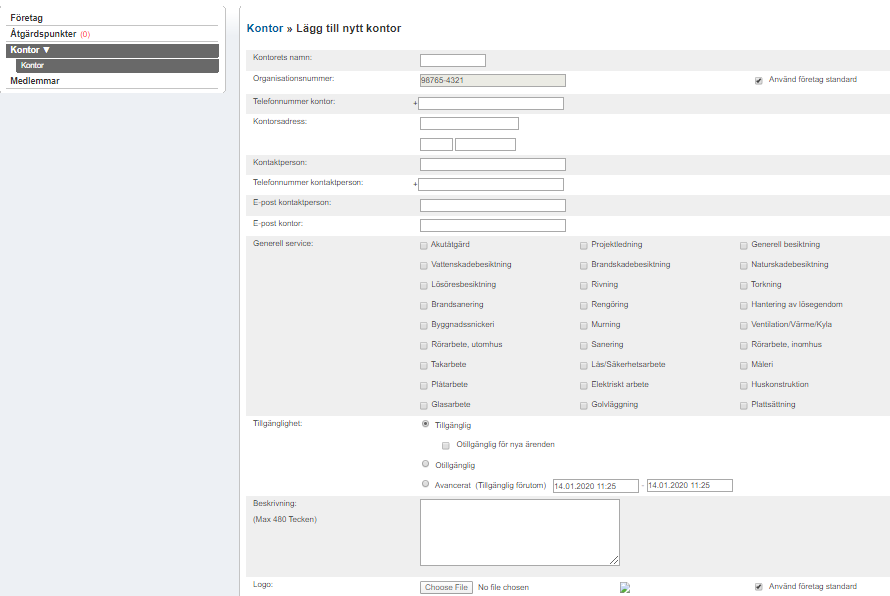The width and height of the screenshot is (890, 596).
Task: Check Otillgänglig för nya ärenden
Action: 446,445
